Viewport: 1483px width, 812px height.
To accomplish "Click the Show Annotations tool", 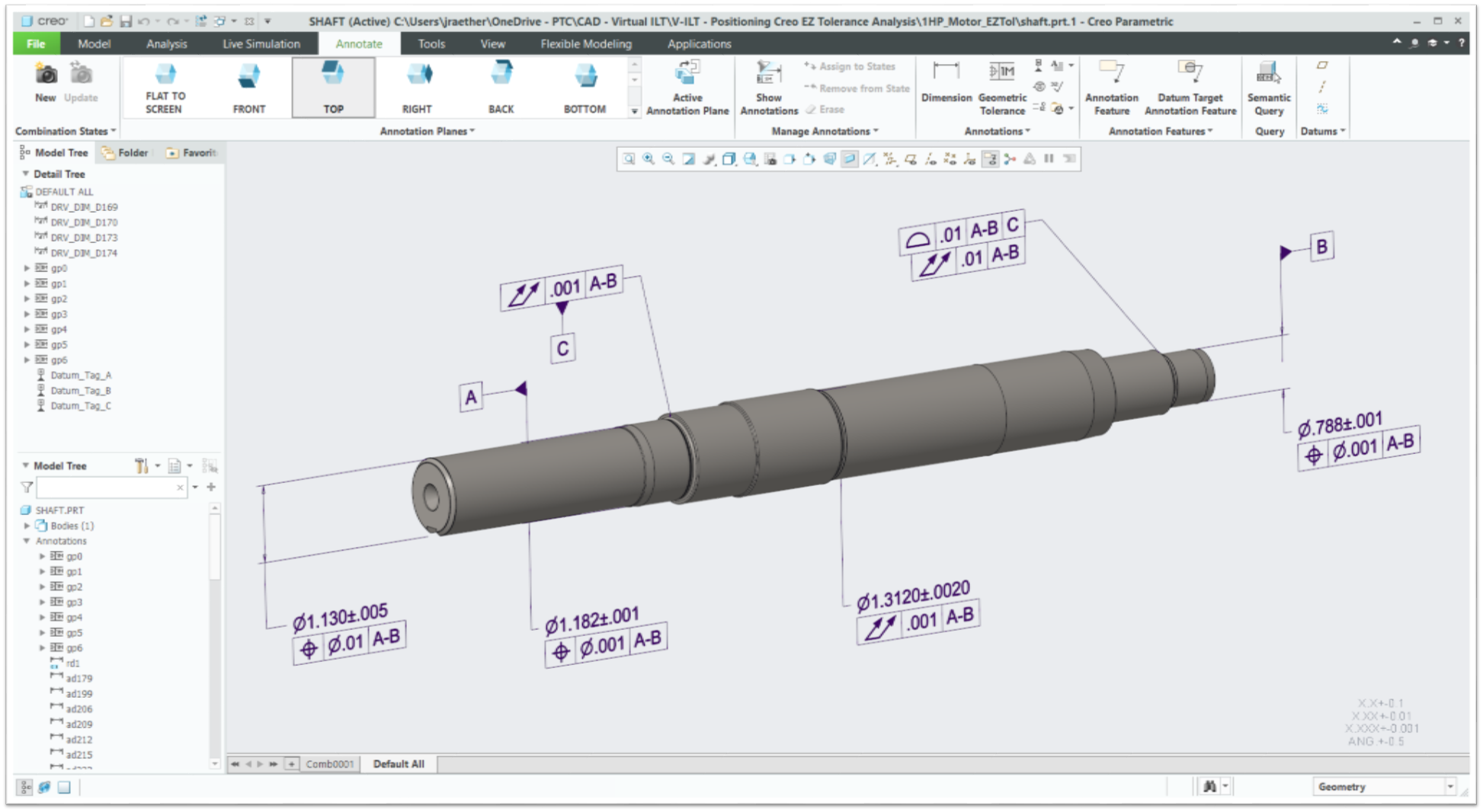I will 769,88.
